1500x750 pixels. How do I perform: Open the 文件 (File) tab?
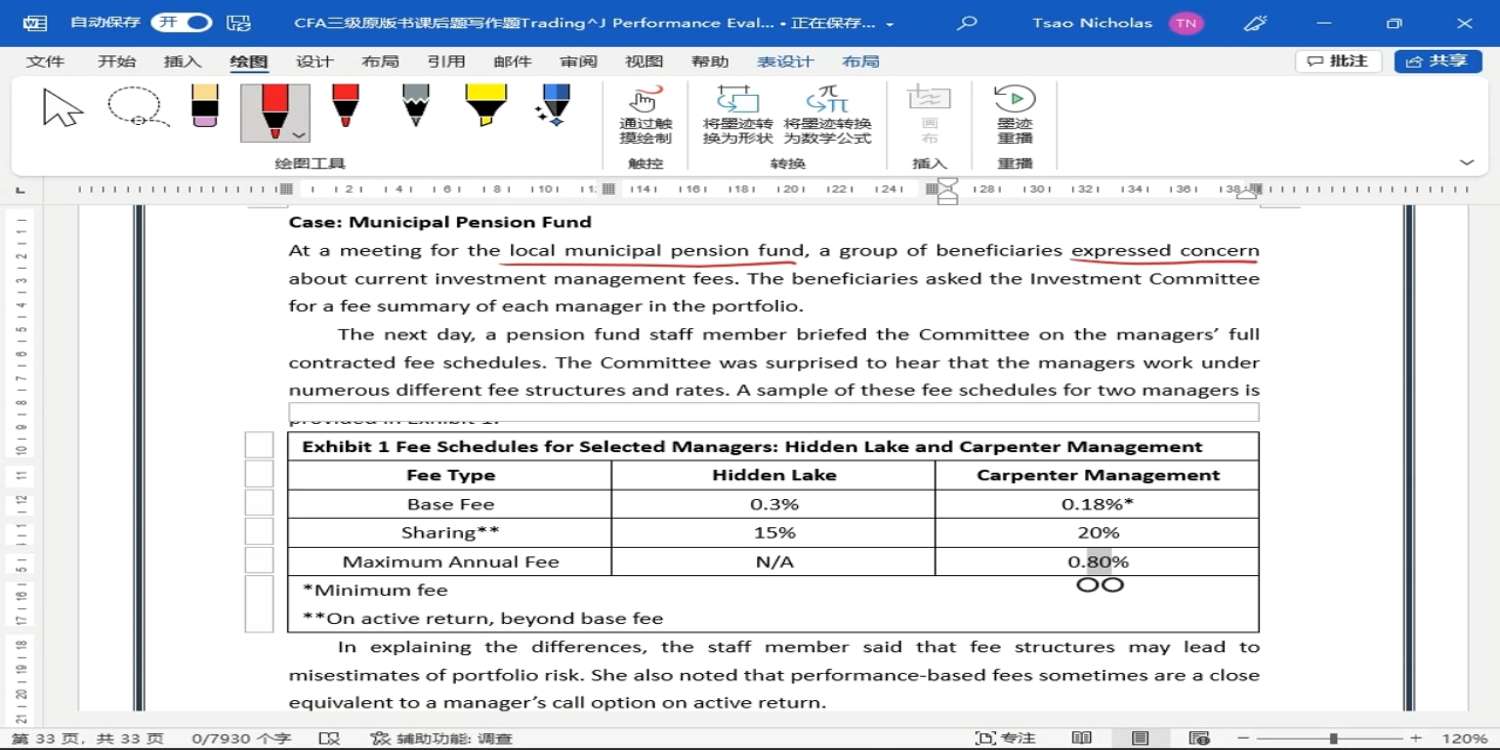coord(45,62)
